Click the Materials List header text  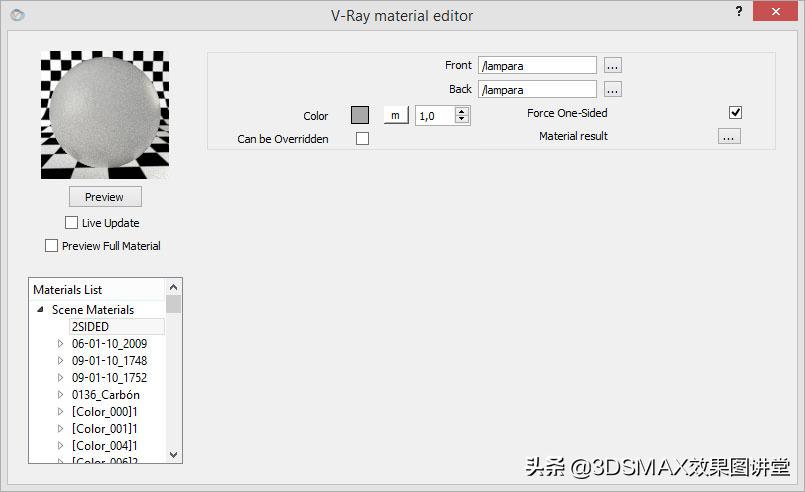(x=68, y=290)
